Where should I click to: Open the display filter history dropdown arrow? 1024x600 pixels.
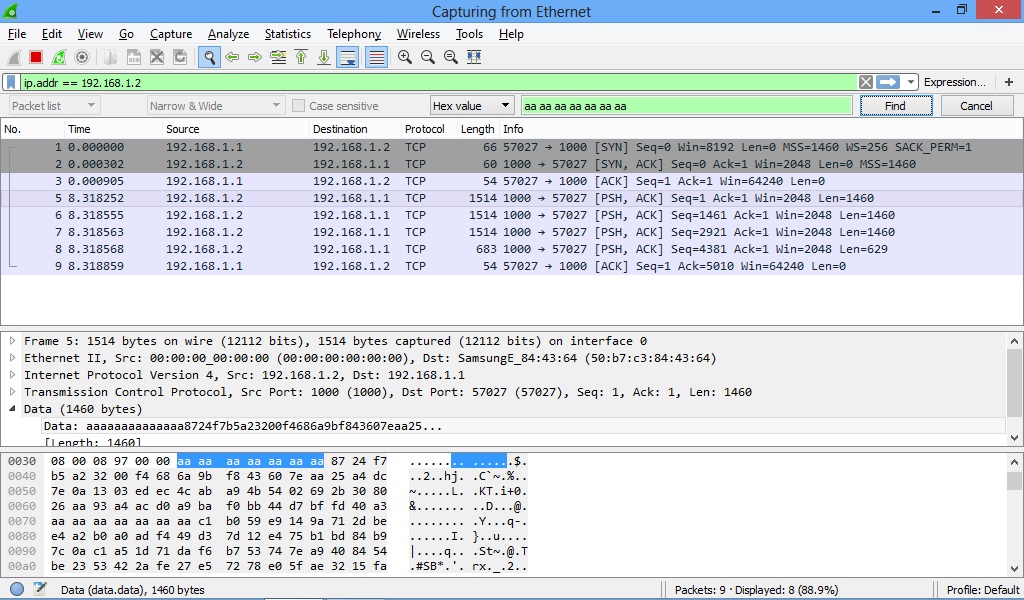[x=910, y=82]
